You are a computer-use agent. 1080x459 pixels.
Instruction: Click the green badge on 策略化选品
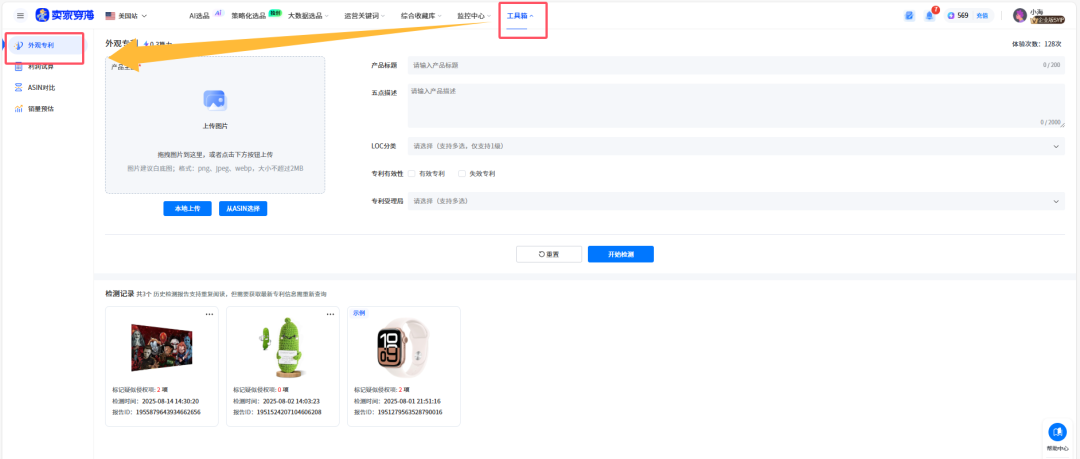pyautogui.click(x=275, y=12)
